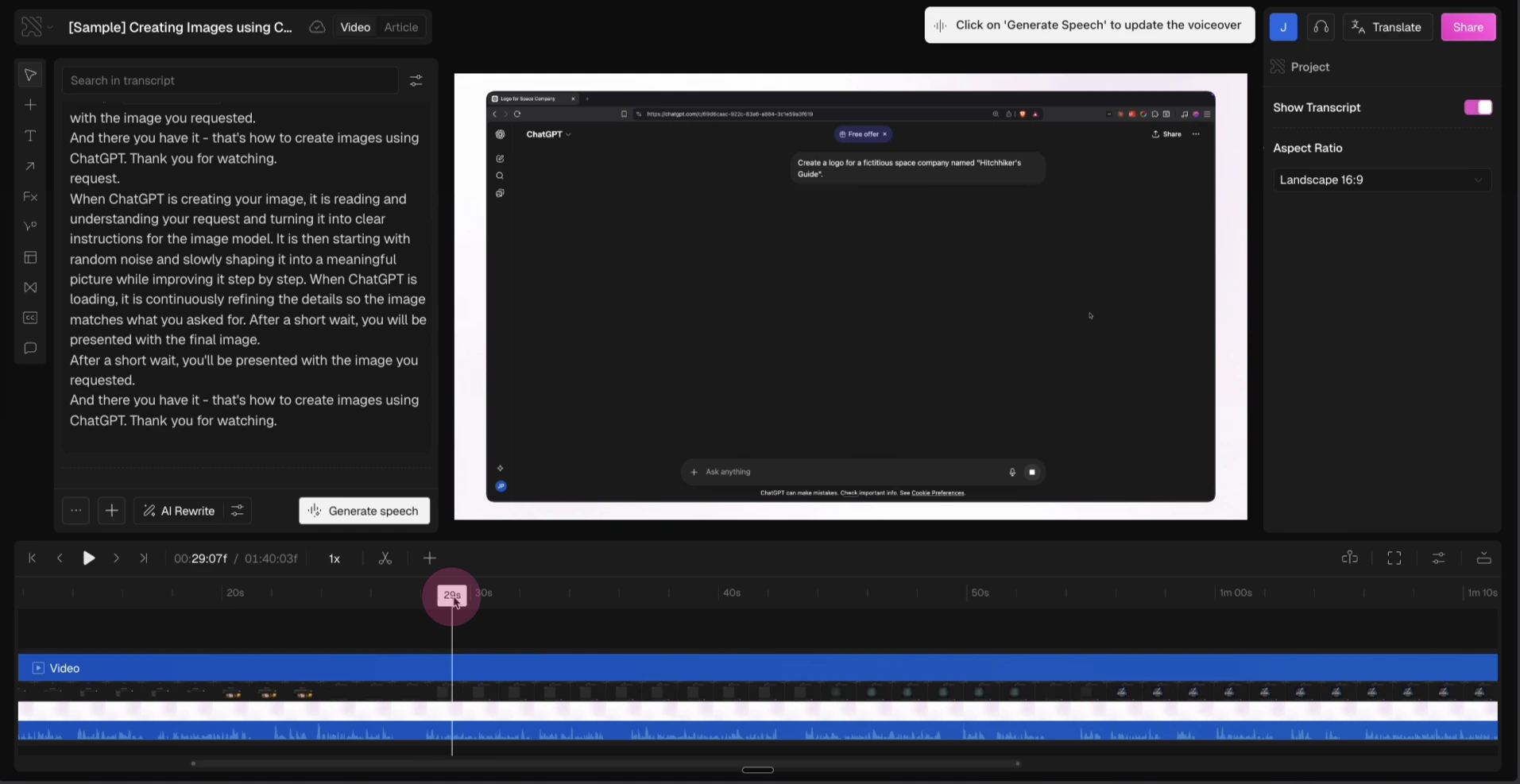Switch to the Article tab
The width and height of the screenshot is (1520, 784).
(x=401, y=27)
